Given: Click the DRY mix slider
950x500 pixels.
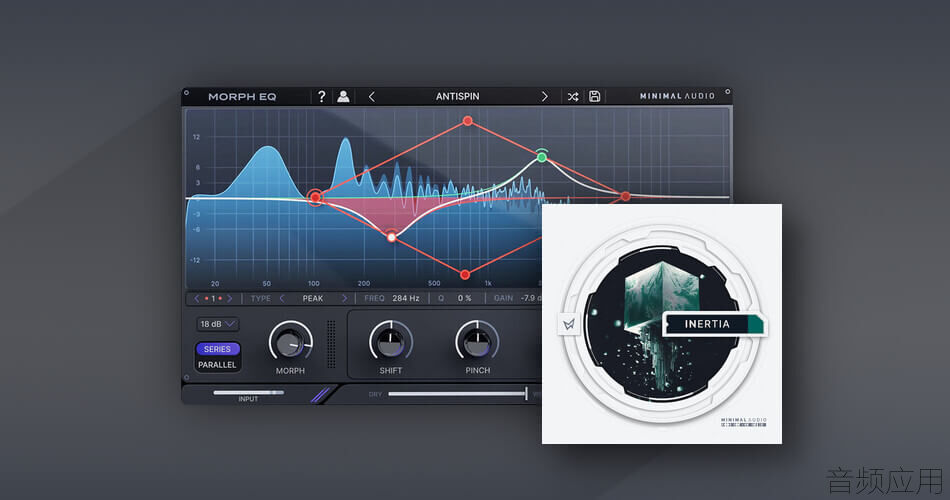Looking at the screenshot, I should point(457,394).
